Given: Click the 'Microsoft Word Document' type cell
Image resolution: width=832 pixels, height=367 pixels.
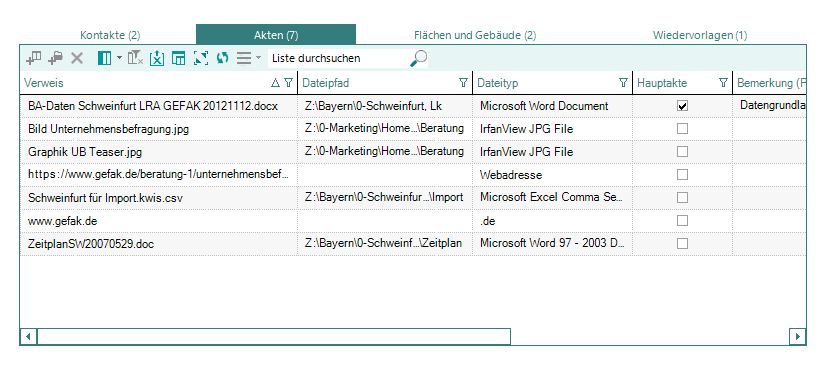Looking at the screenshot, I should 544,106.
